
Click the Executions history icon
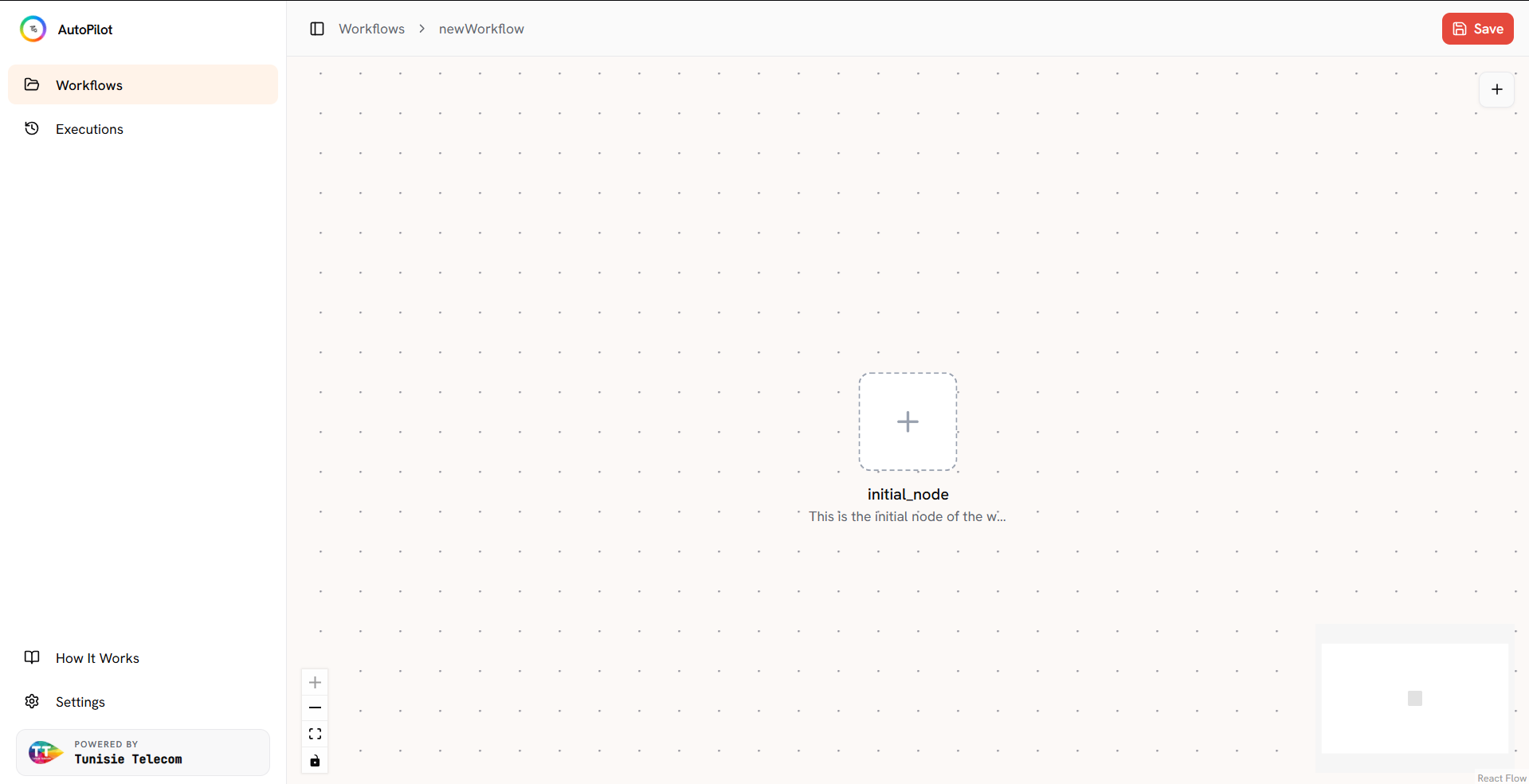point(32,128)
